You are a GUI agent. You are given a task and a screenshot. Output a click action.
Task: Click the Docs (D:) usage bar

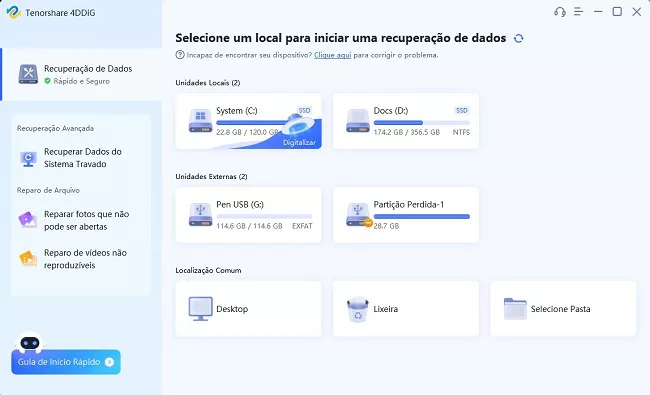pos(422,123)
